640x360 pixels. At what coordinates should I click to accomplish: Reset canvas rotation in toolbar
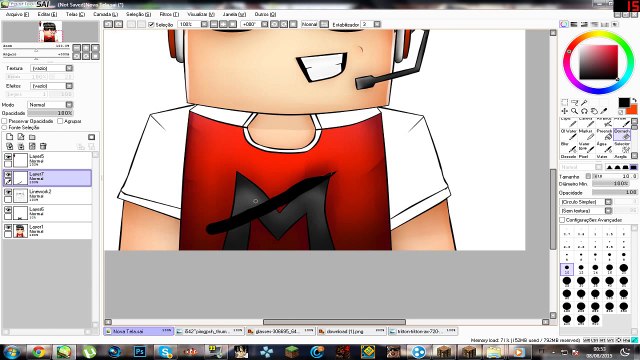tap(293, 24)
